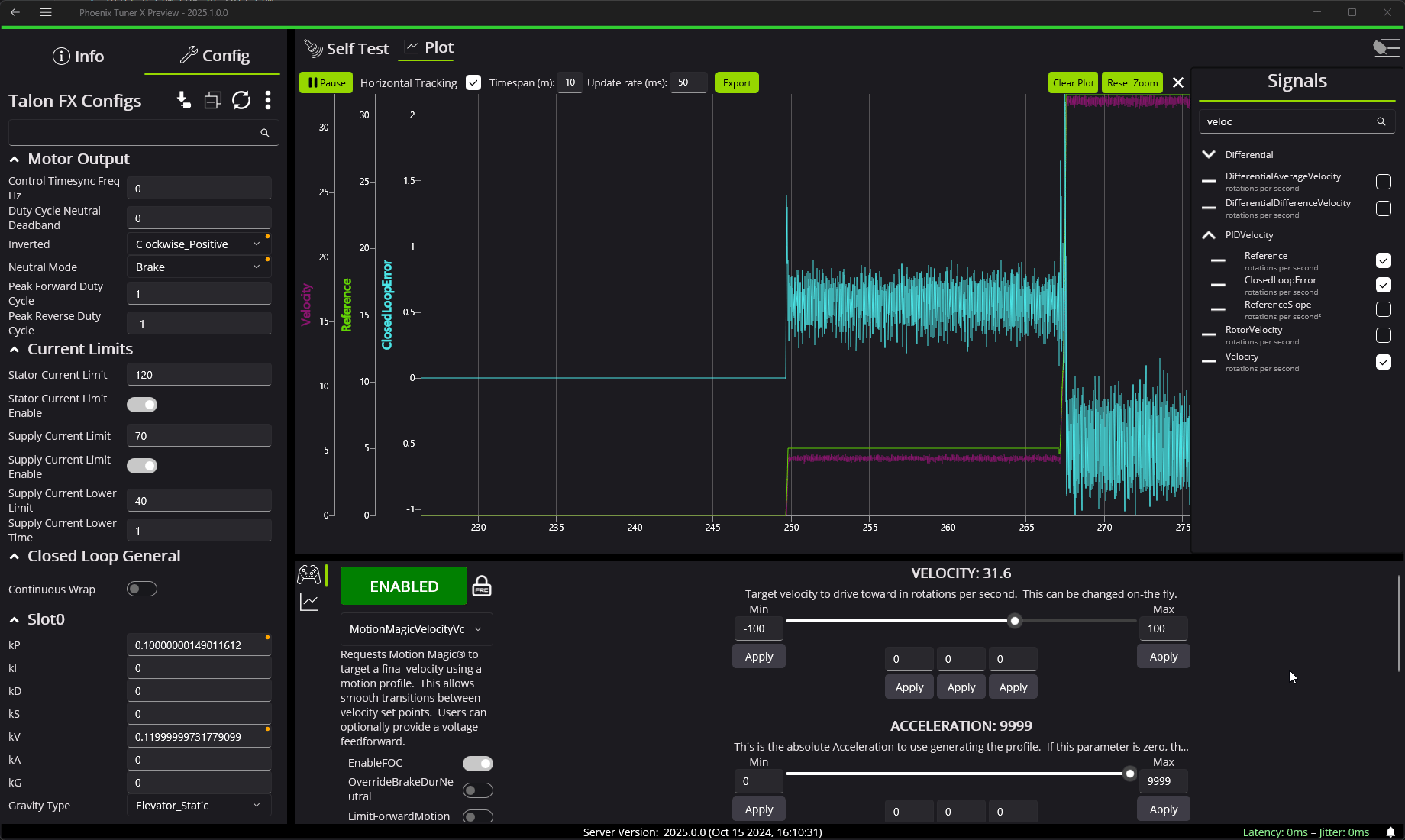Adjust the Velocity slider handle
This screenshot has height=840, width=1405.
coord(1015,621)
